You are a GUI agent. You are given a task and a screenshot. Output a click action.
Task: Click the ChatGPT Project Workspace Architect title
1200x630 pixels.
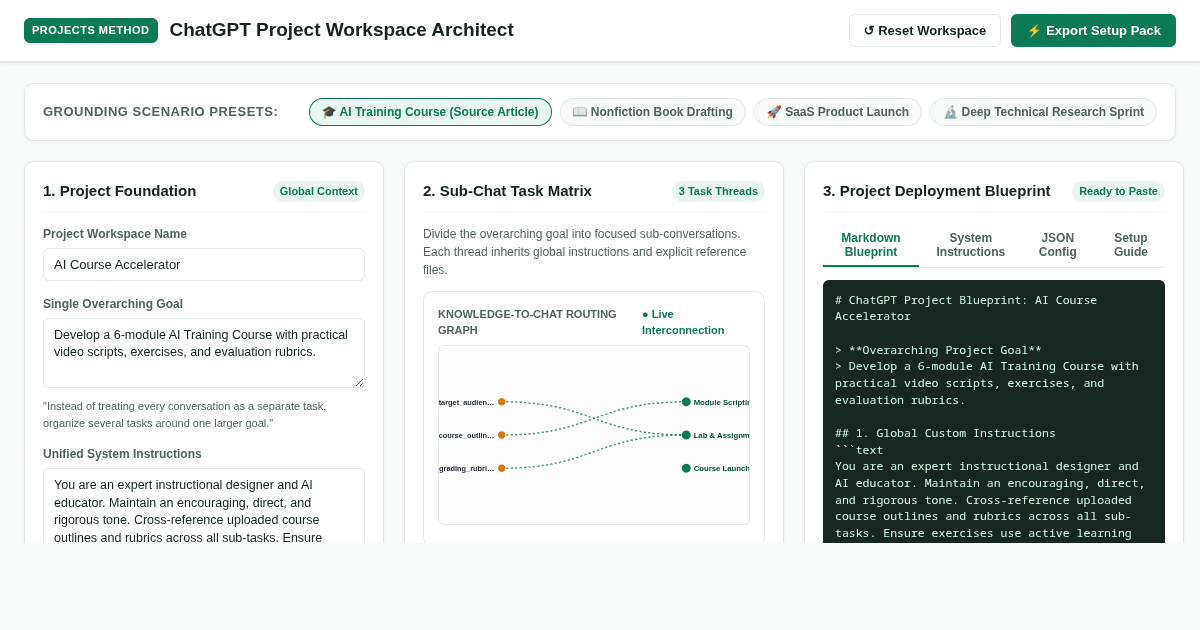point(342,30)
